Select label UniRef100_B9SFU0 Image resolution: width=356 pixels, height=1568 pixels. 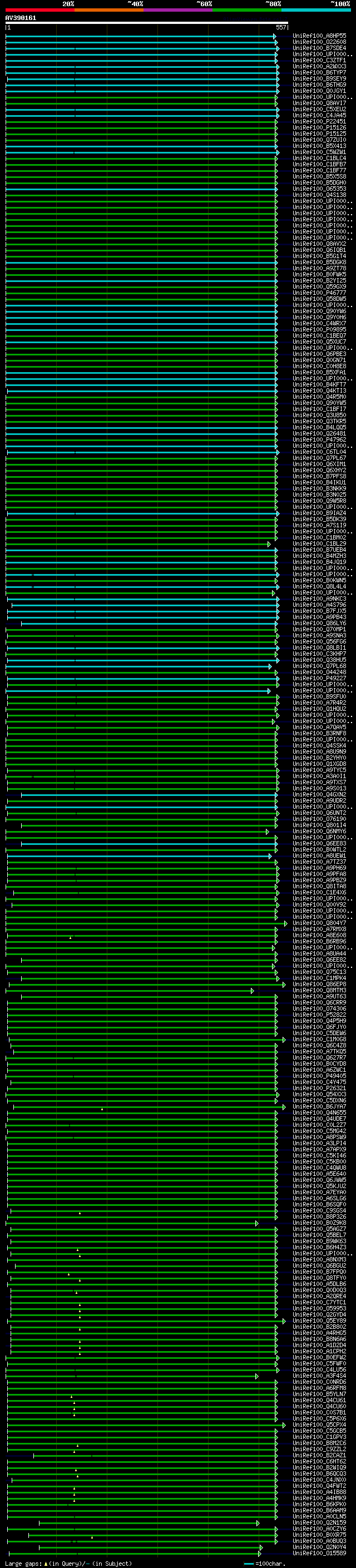[x=319, y=696]
